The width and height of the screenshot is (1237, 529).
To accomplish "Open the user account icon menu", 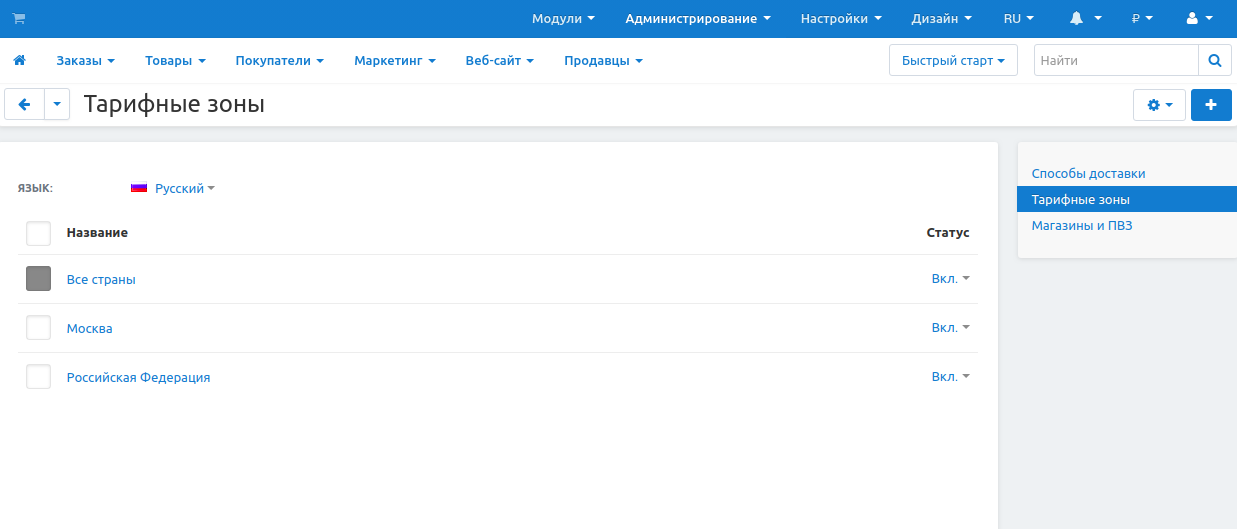I will click(1198, 18).
